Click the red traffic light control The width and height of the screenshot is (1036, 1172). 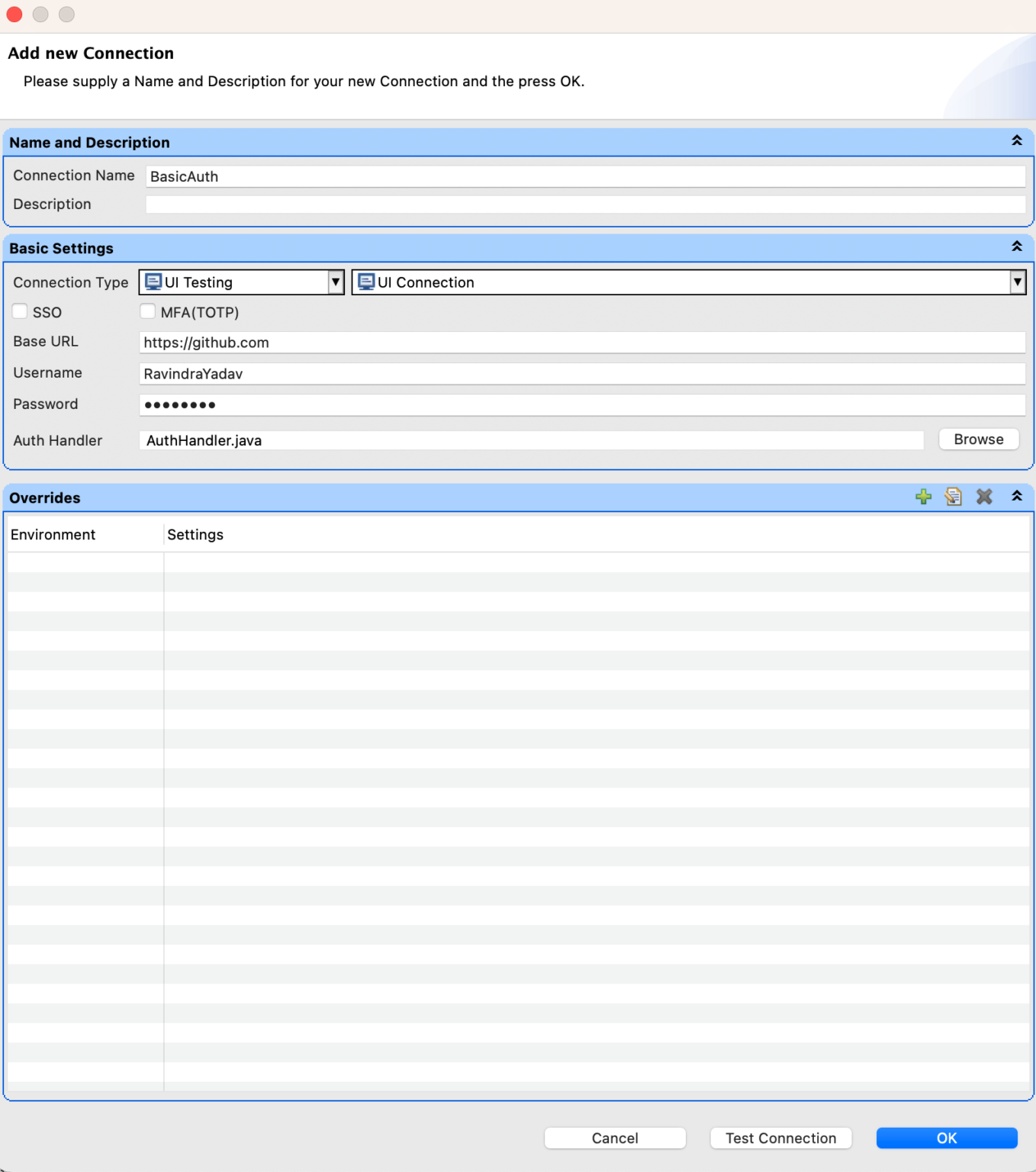coord(14,14)
